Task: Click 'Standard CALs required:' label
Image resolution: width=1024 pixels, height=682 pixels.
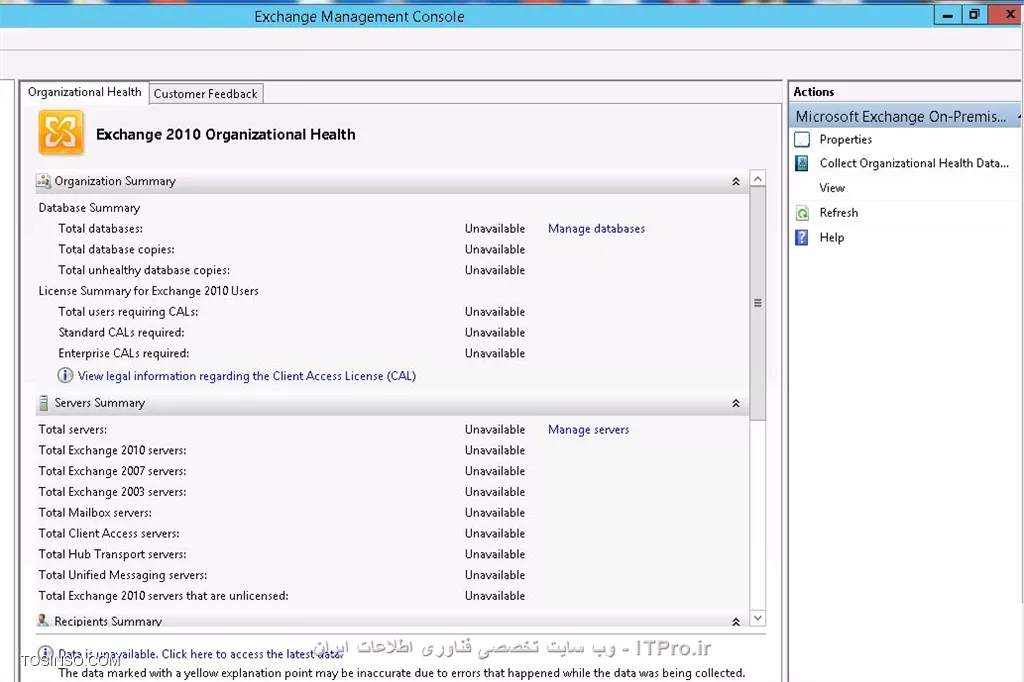Action: (121, 333)
